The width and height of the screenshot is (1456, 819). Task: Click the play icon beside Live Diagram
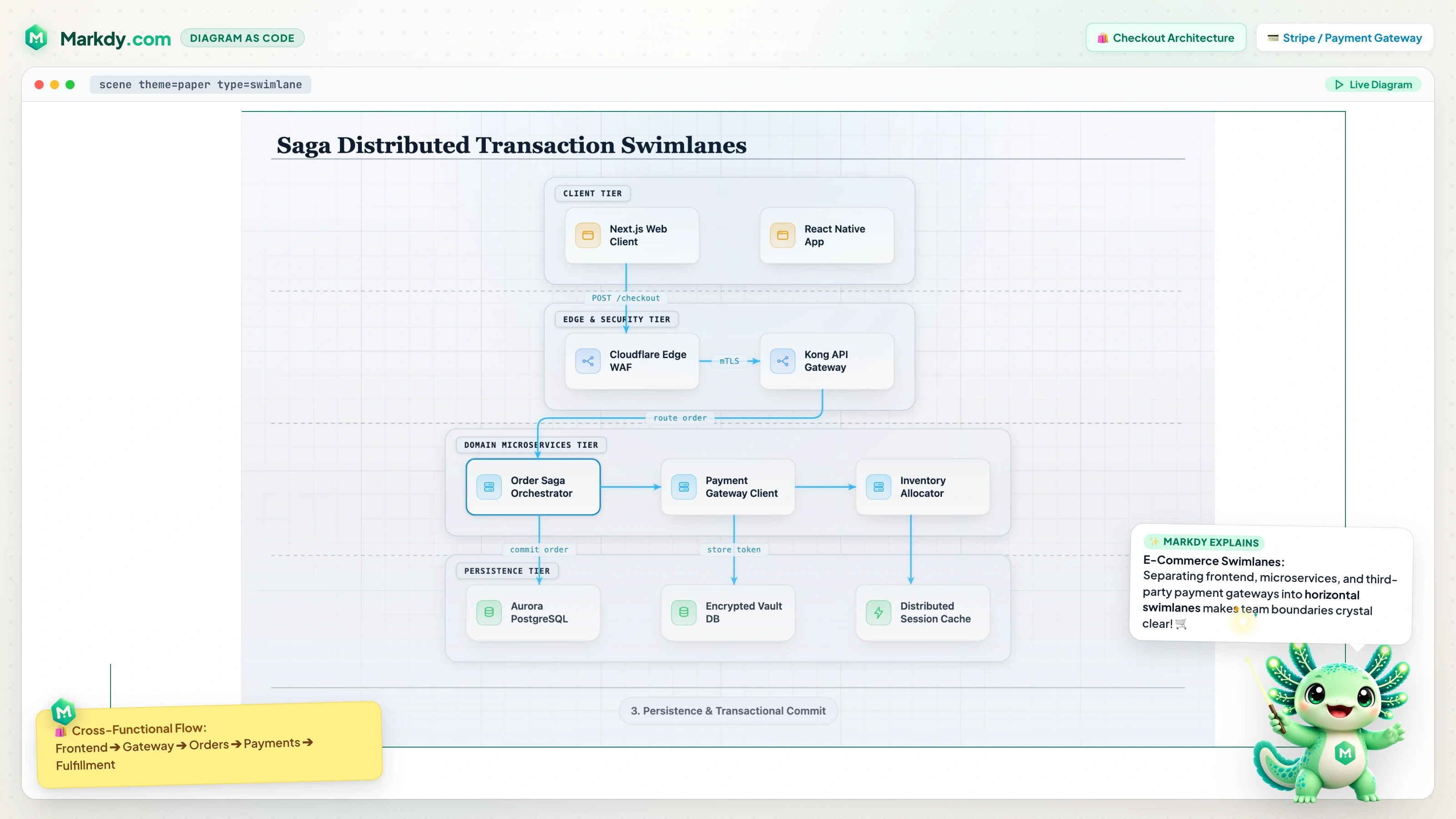[x=1339, y=85]
